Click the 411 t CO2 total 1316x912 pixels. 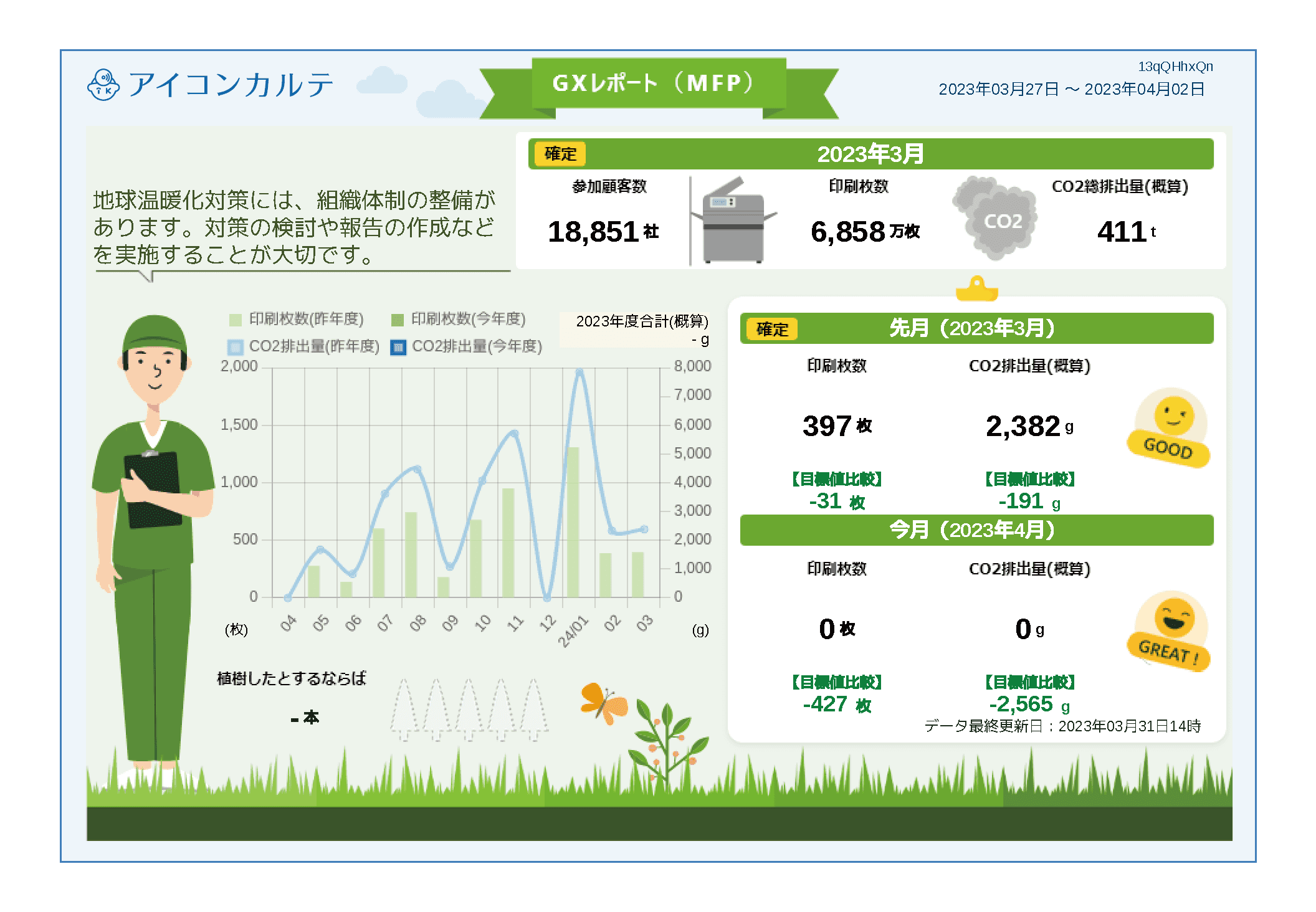(1127, 232)
